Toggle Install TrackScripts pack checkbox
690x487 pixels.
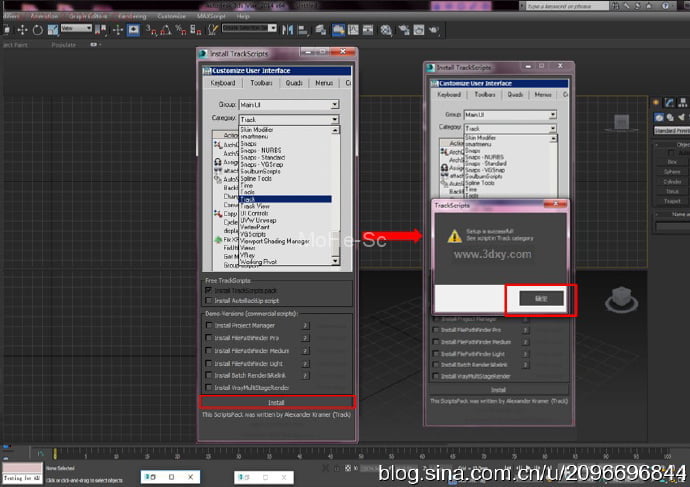[x=209, y=290]
